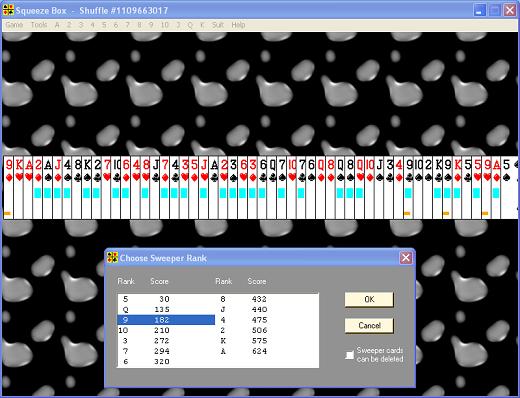
Task: Click the 2 rank menu item
Action: (69, 25)
